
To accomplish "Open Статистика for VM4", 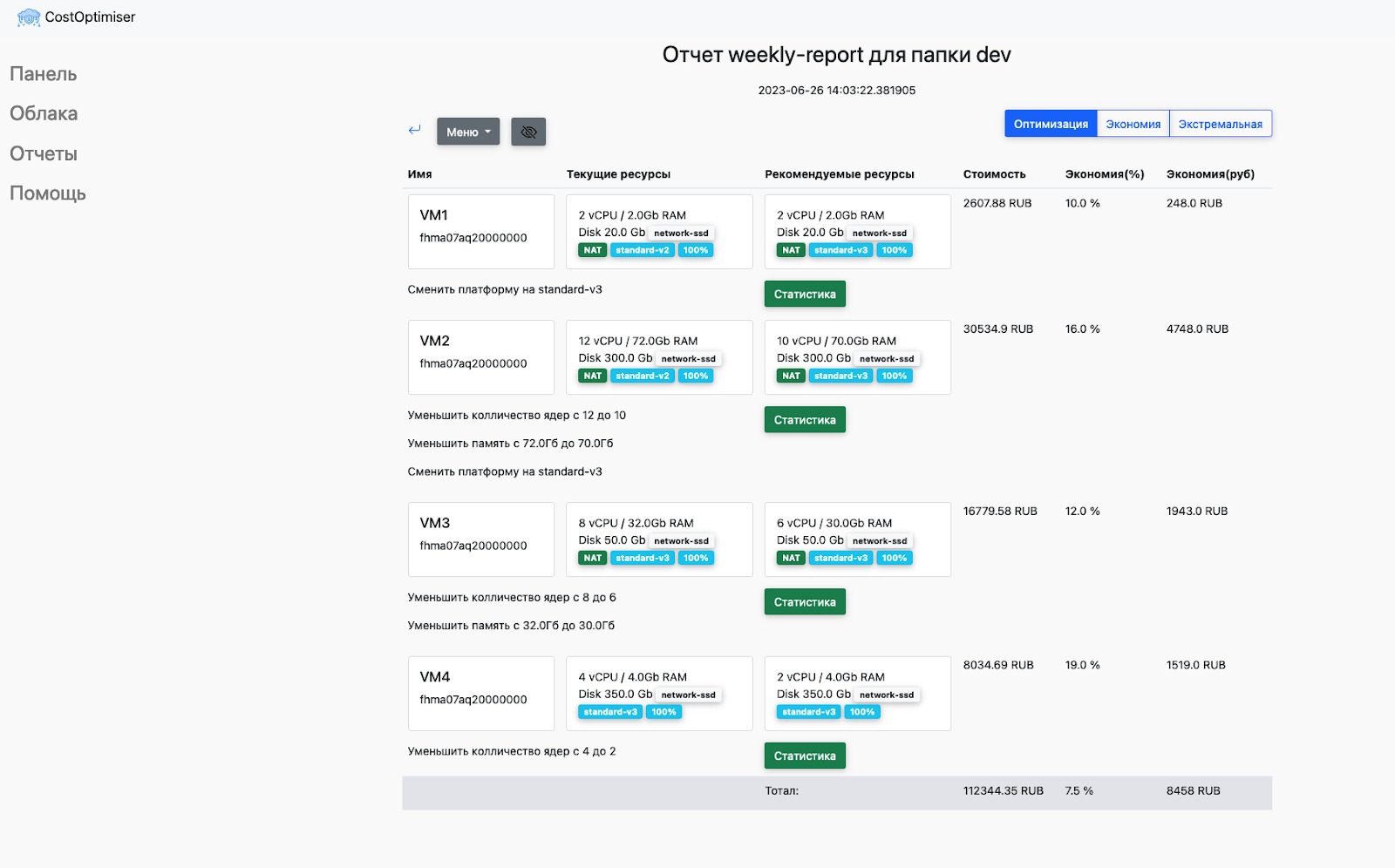I will click(x=805, y=756).
